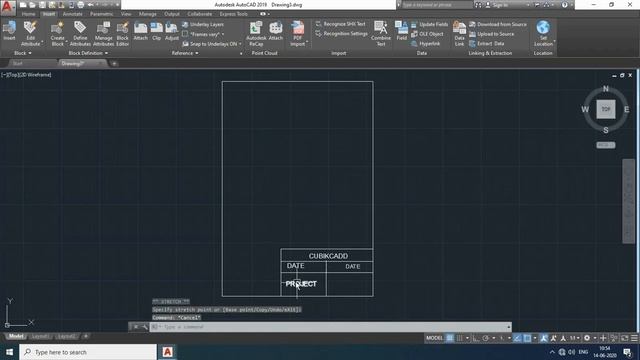This screenshot has width=640, height=360.
Task: Click the Set Location globe icon
Action: coord(543,28)
